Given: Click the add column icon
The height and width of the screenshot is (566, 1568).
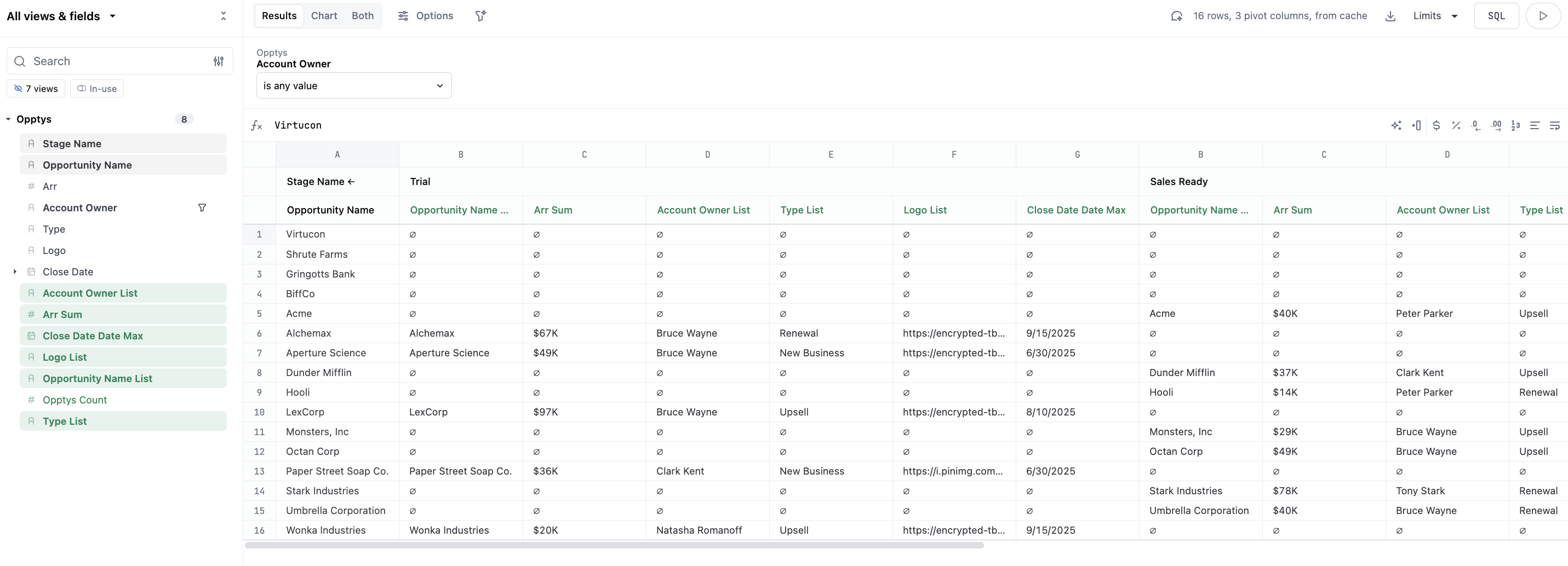Looking at the screenshot, I should [1416, 125].
